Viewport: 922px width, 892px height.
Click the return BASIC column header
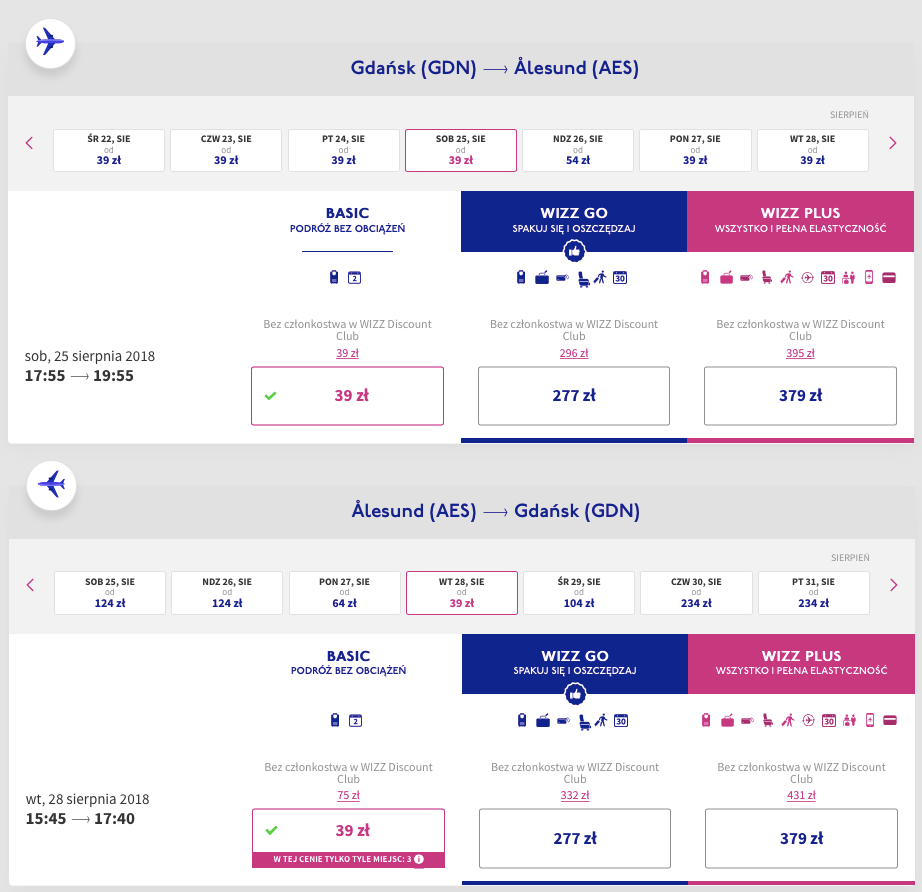click(349, 663)
